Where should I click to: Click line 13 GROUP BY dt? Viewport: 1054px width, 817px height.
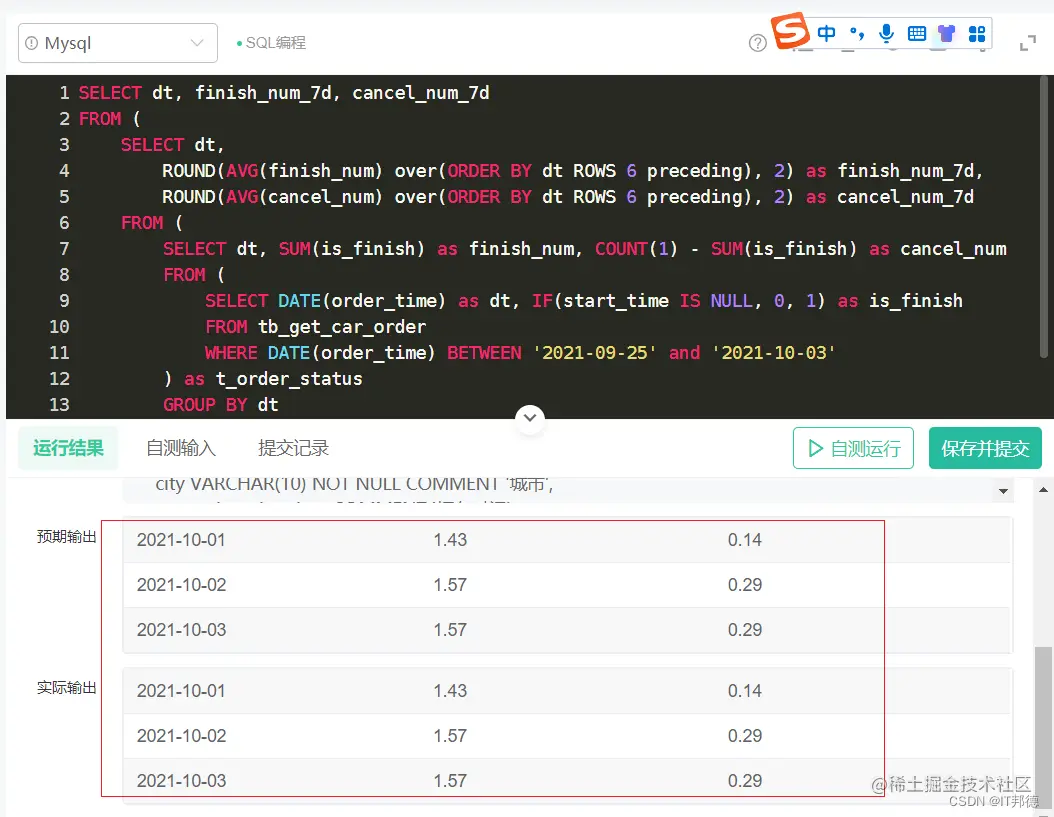[x=220, y=405]
